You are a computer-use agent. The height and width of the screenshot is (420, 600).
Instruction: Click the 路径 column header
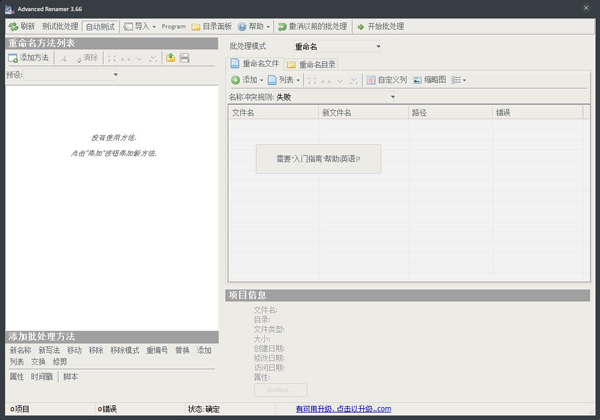[450, 112]
